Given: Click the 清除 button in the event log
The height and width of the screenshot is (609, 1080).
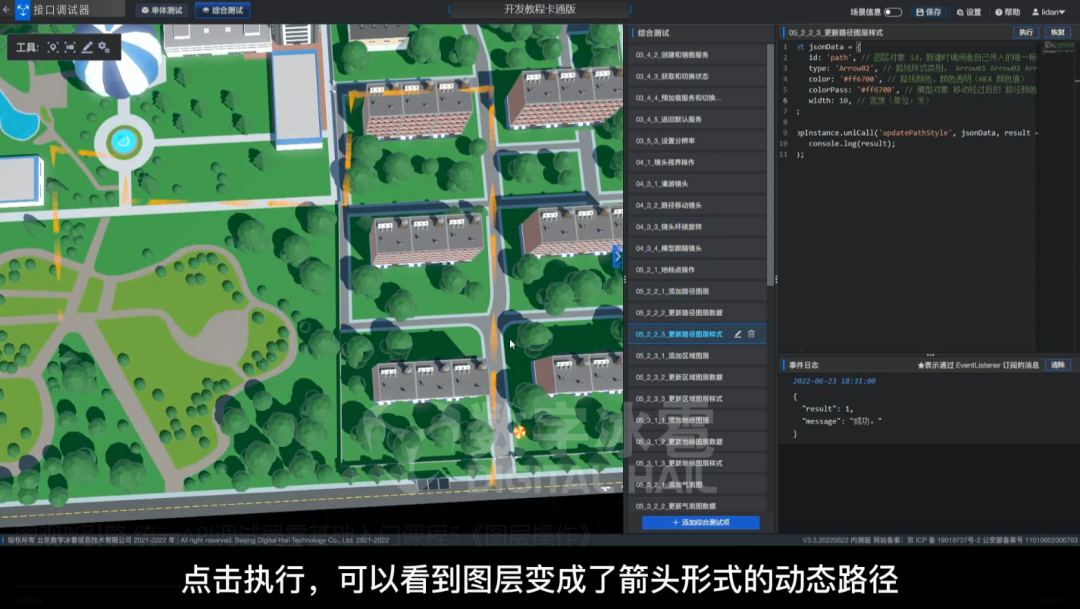Looking at the screenshot, I should (1057, 365).
